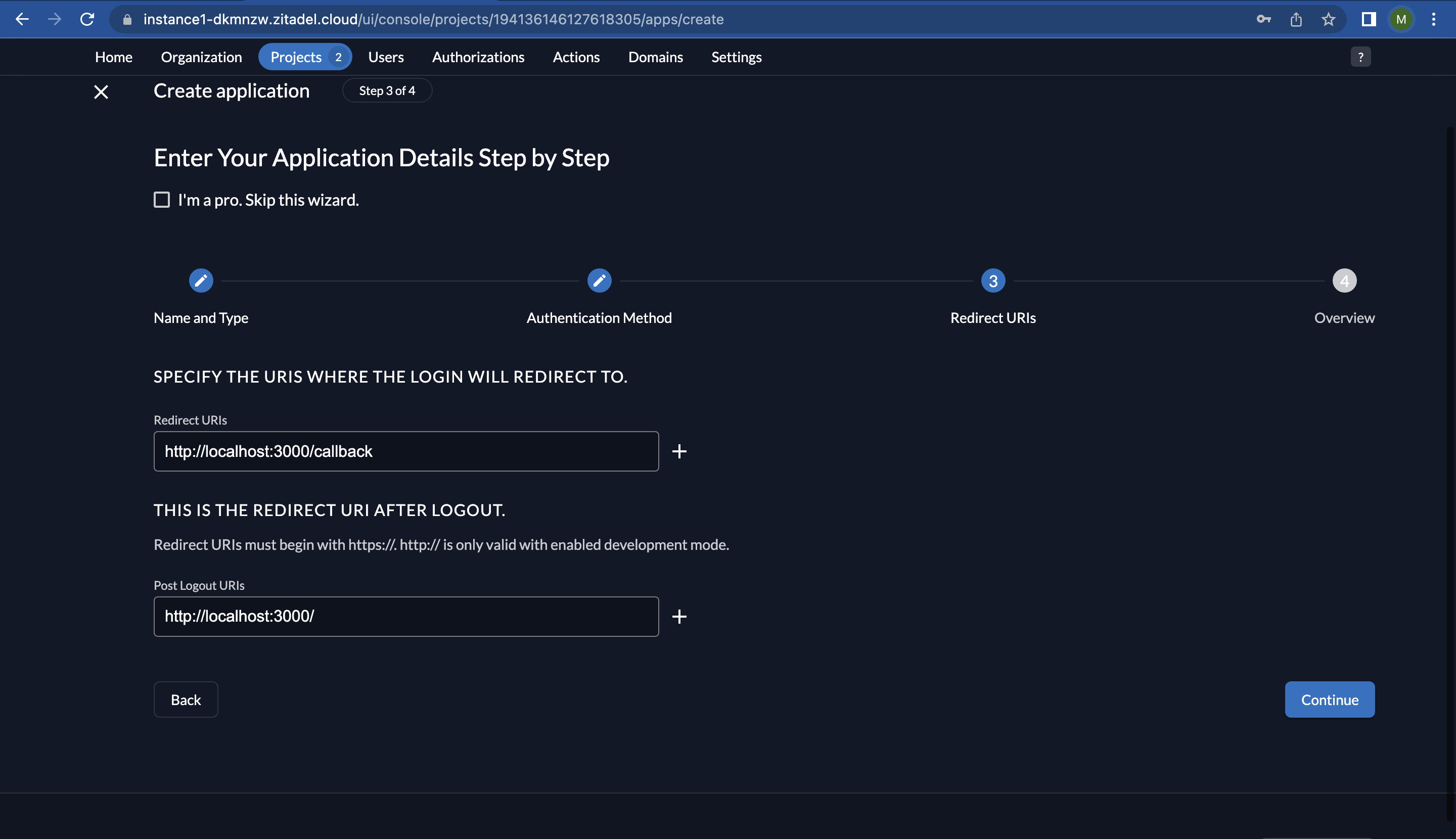The width and height of the screenshot is (1456, 839).
Task: Switch to the Authorizations tab
Action: tap(478, 57)
